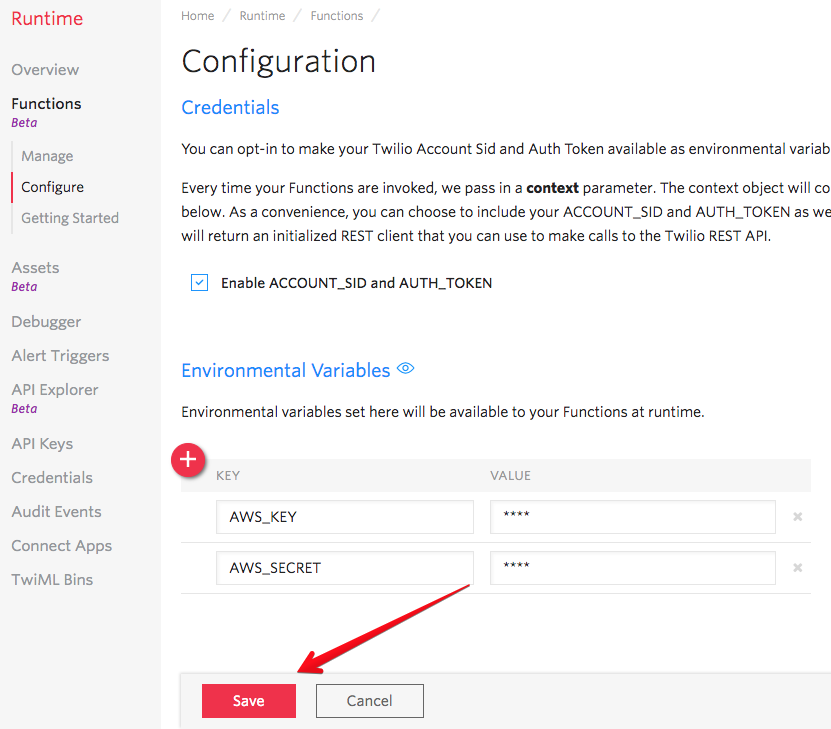
Task: Go to Connect Apps
Action: (61, 545)
